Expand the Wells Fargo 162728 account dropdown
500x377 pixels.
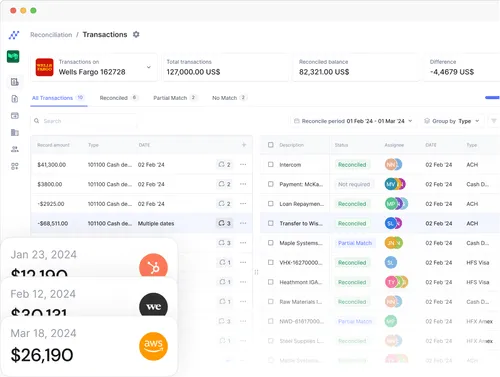coord(149,67)
